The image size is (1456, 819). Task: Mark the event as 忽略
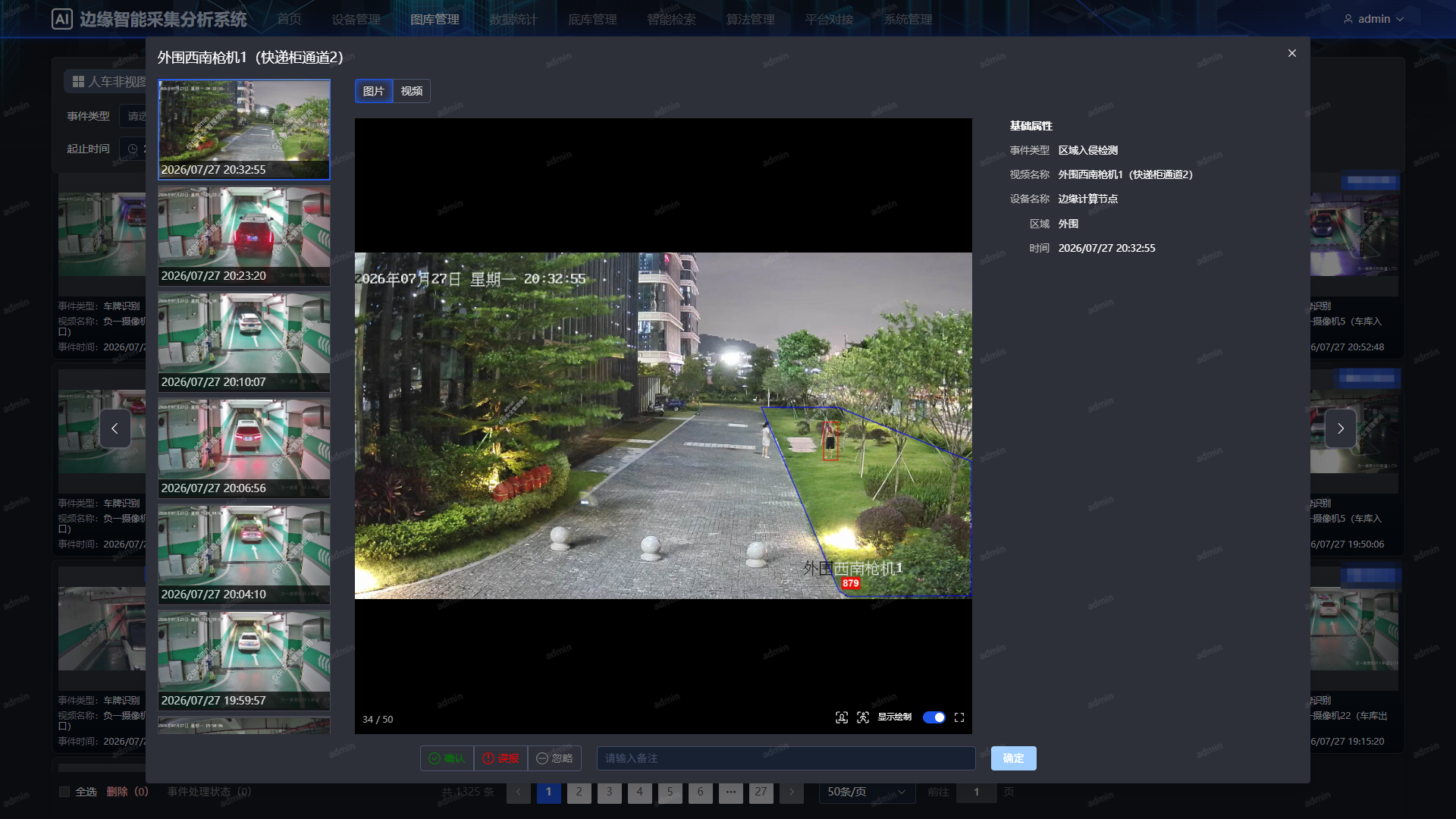pyautogui.click(x=554, y=758)
